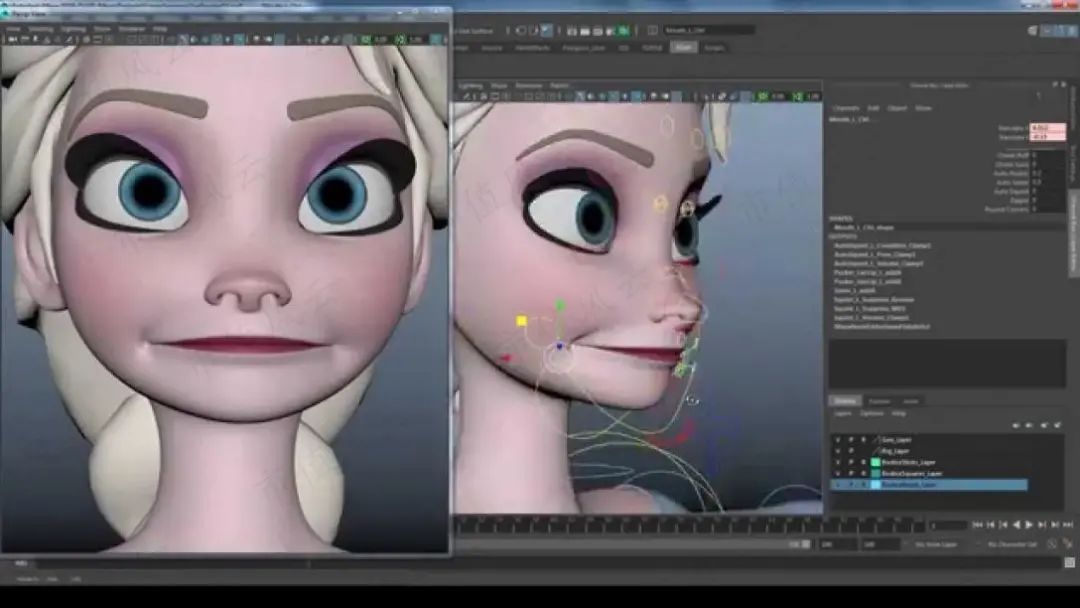Open Shading menu in Persp View window

click(x=41, y=29)
